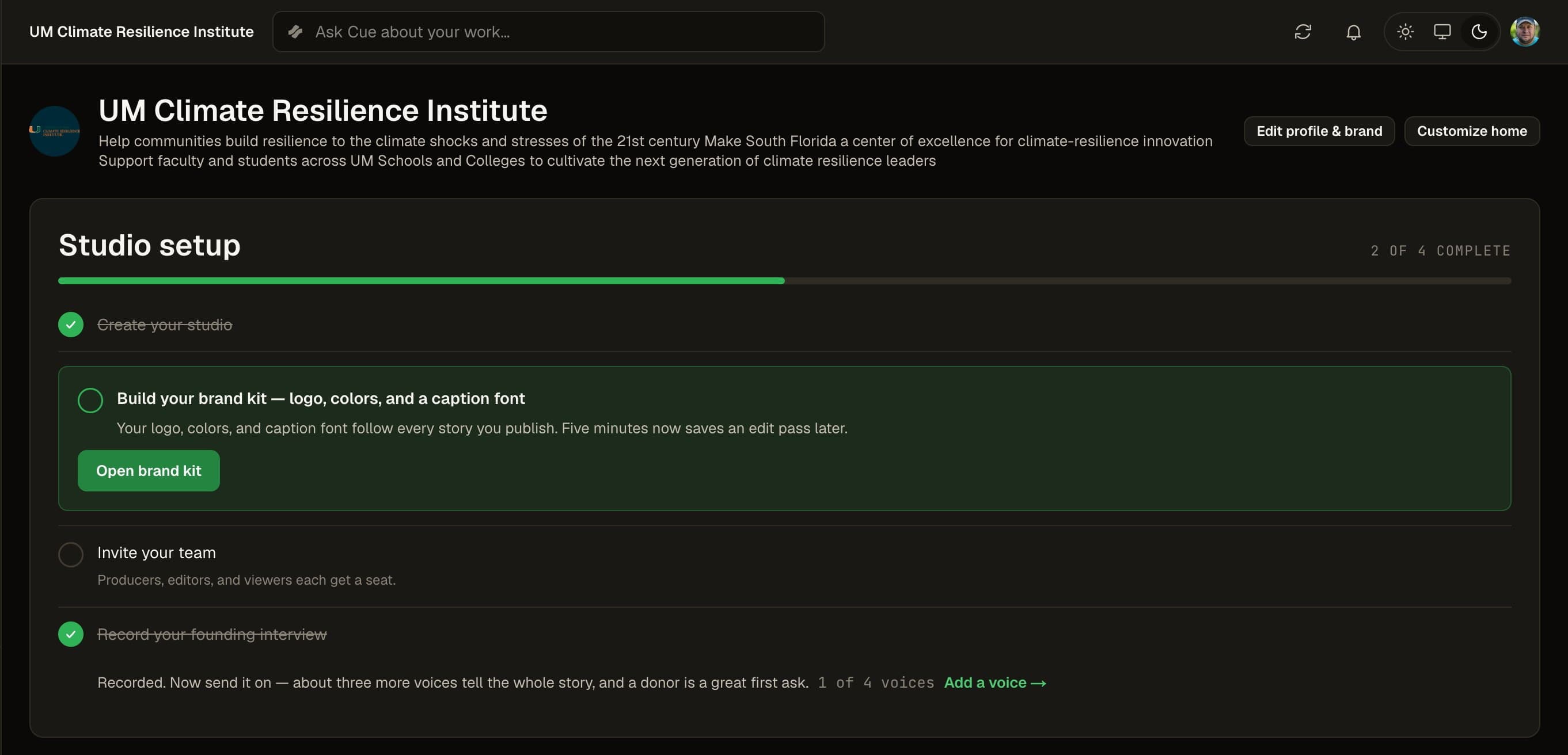Open Edit profile & brand
This screenshot has height=755, width=1568.
(1319, 131)
